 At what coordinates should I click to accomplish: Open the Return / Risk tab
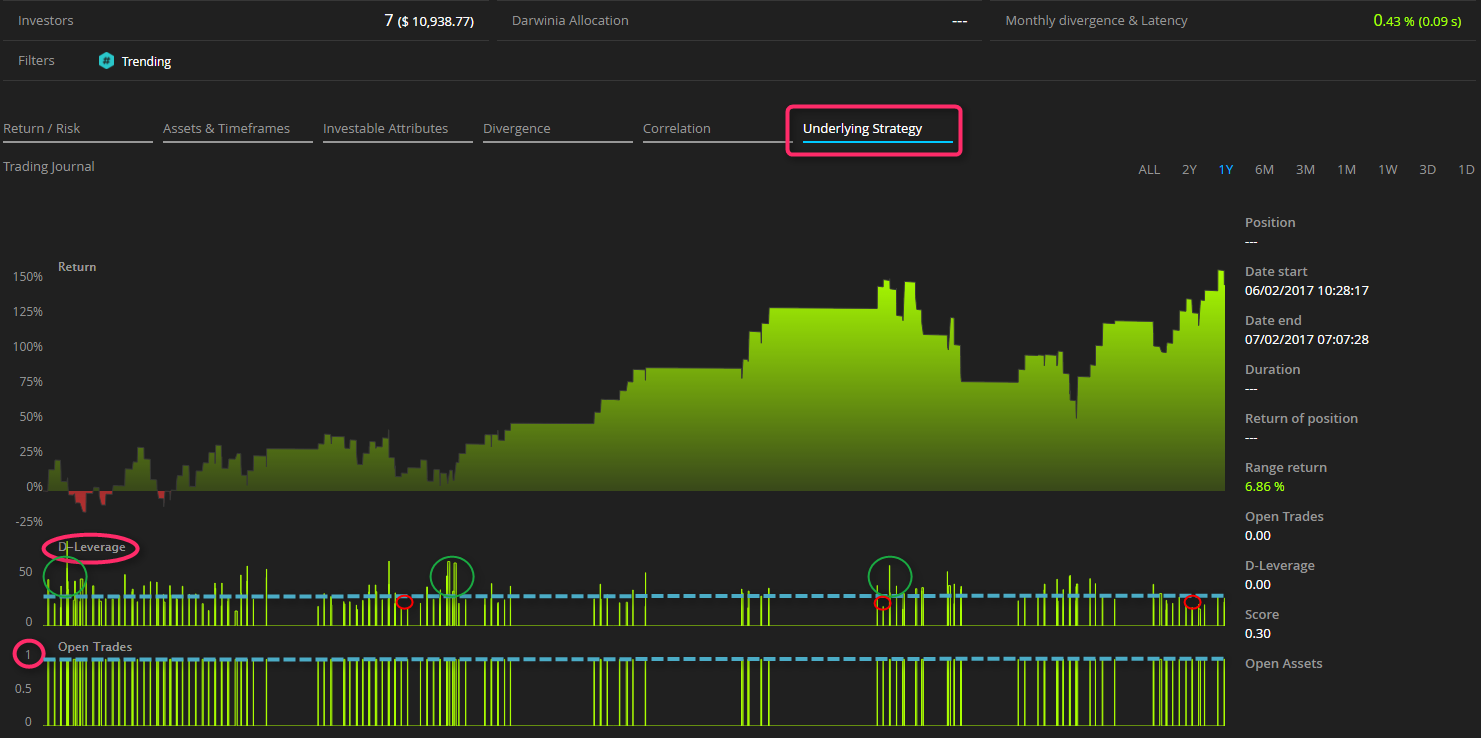pyautogui.click(x=42, y=129)
